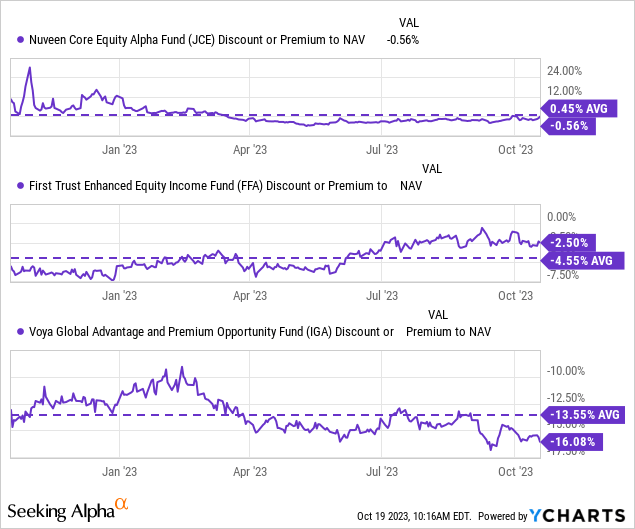Click the Oct 19 2023 timestamp

pos(418,516)
